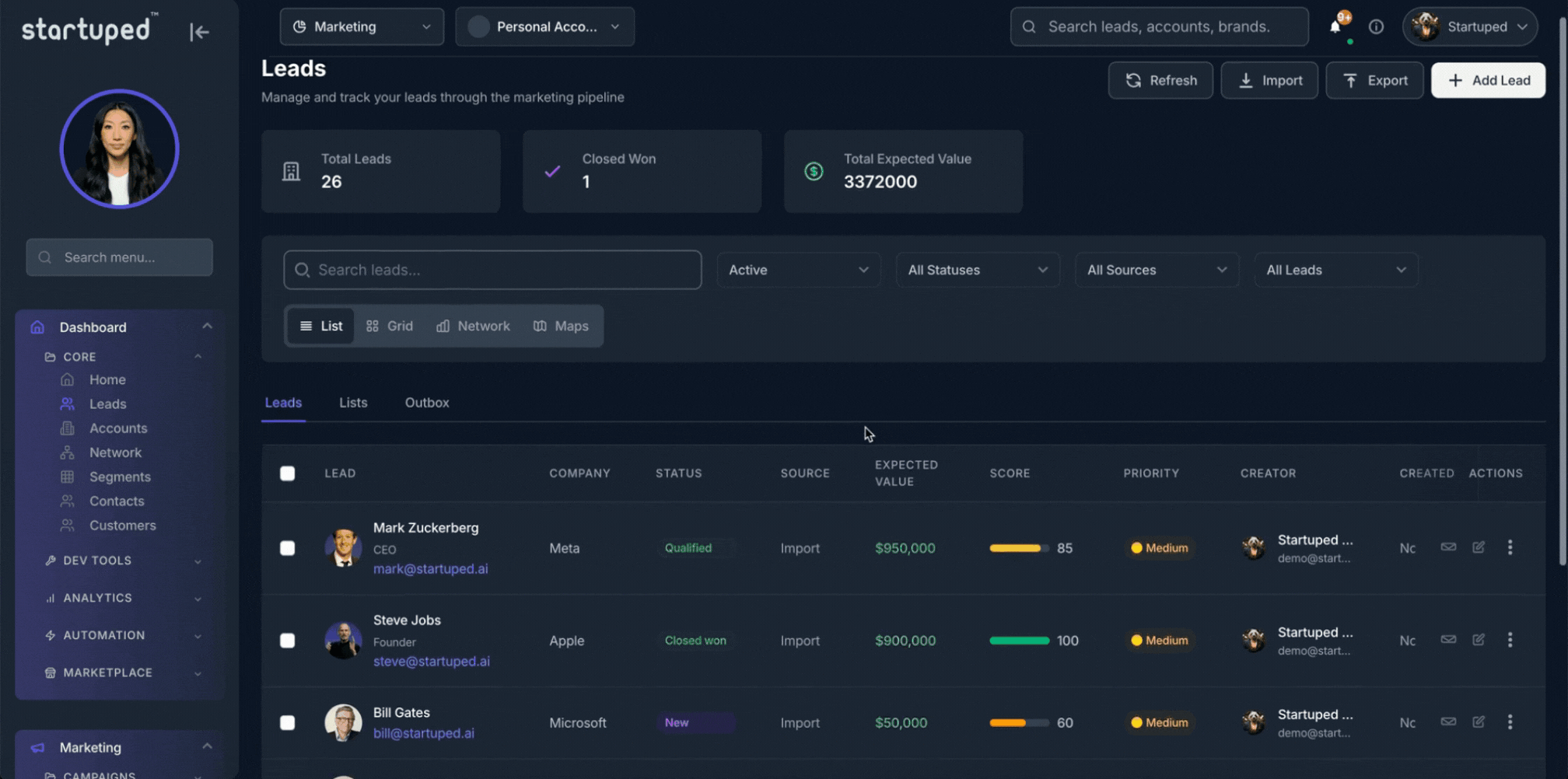Expand the ANALYTICS group
The image size is (1568, 779).
198,599
